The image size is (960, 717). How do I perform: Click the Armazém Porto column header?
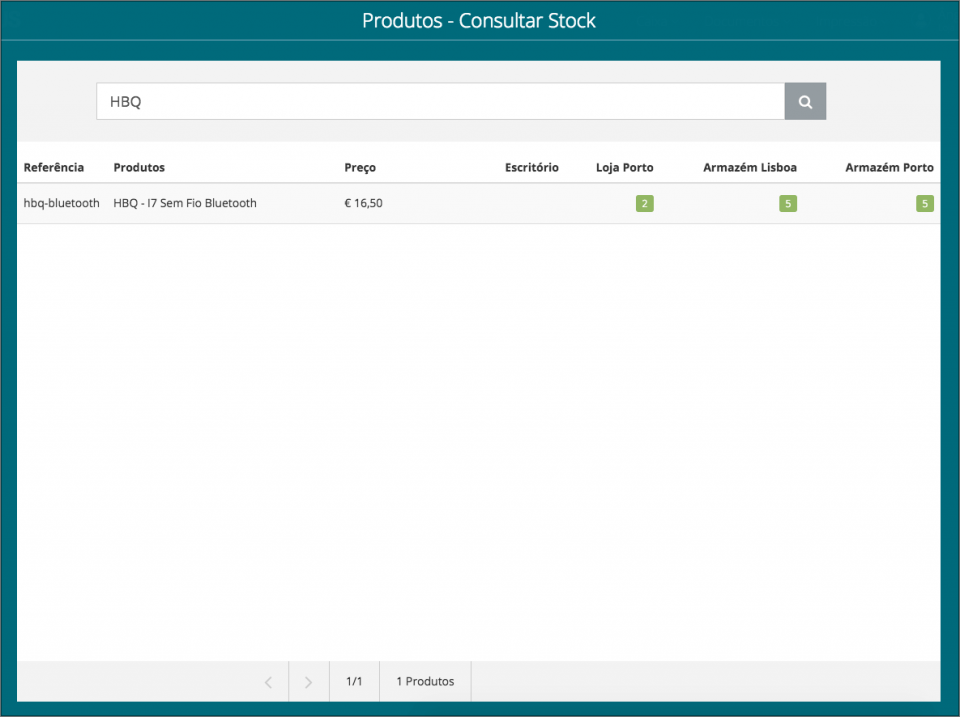pos(889,167)
